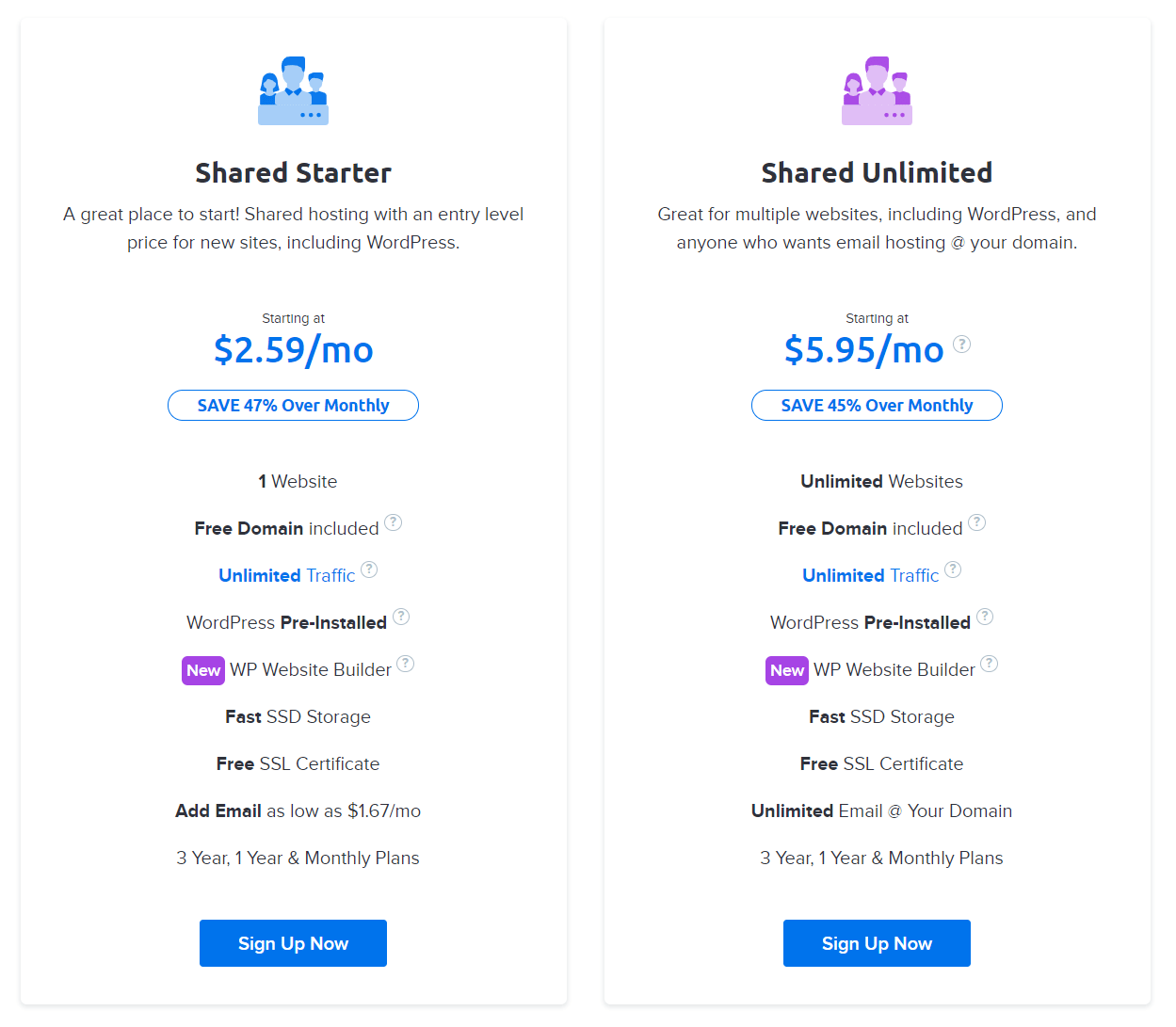Viewport: 1176px width, 1027px height.
Task: Click Sign Up Now for Shared Starter
Action: pyautogui.click(x=293, y=943)
